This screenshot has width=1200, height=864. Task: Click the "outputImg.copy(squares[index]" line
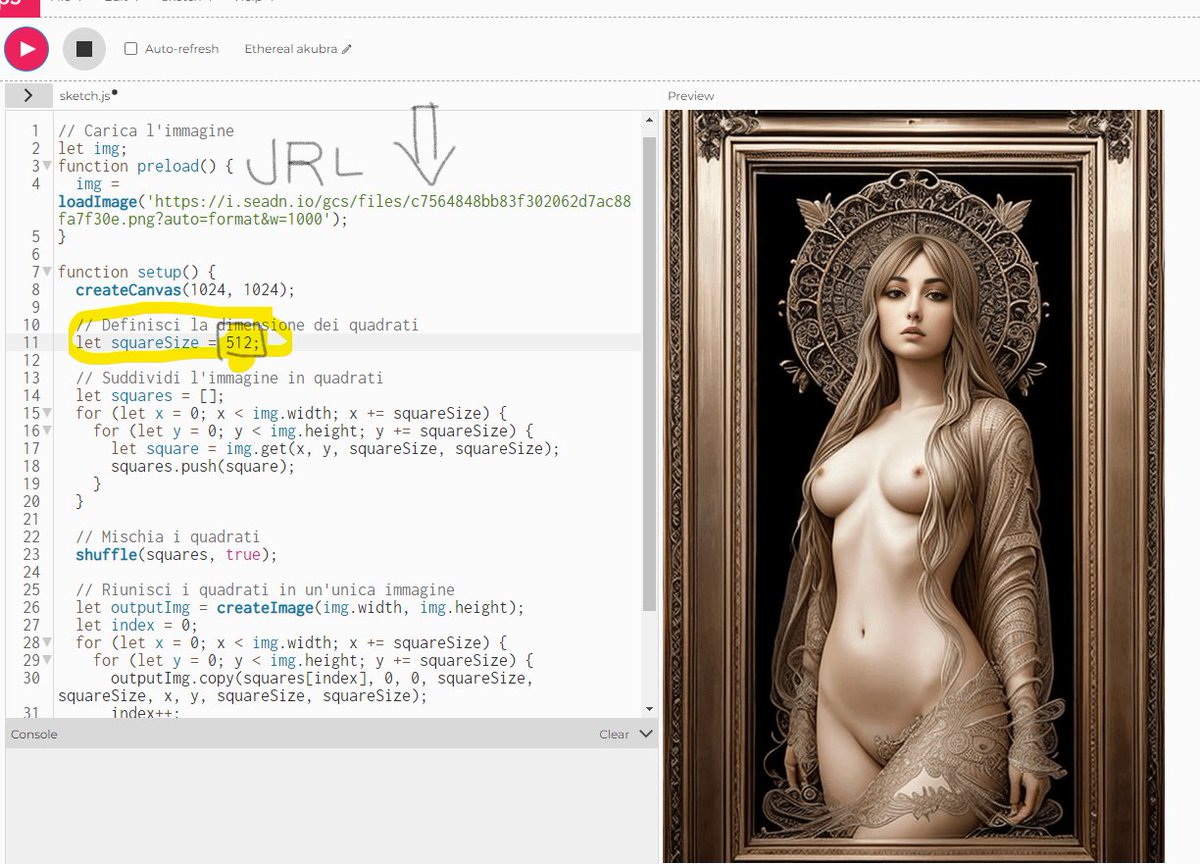point(295,687)
